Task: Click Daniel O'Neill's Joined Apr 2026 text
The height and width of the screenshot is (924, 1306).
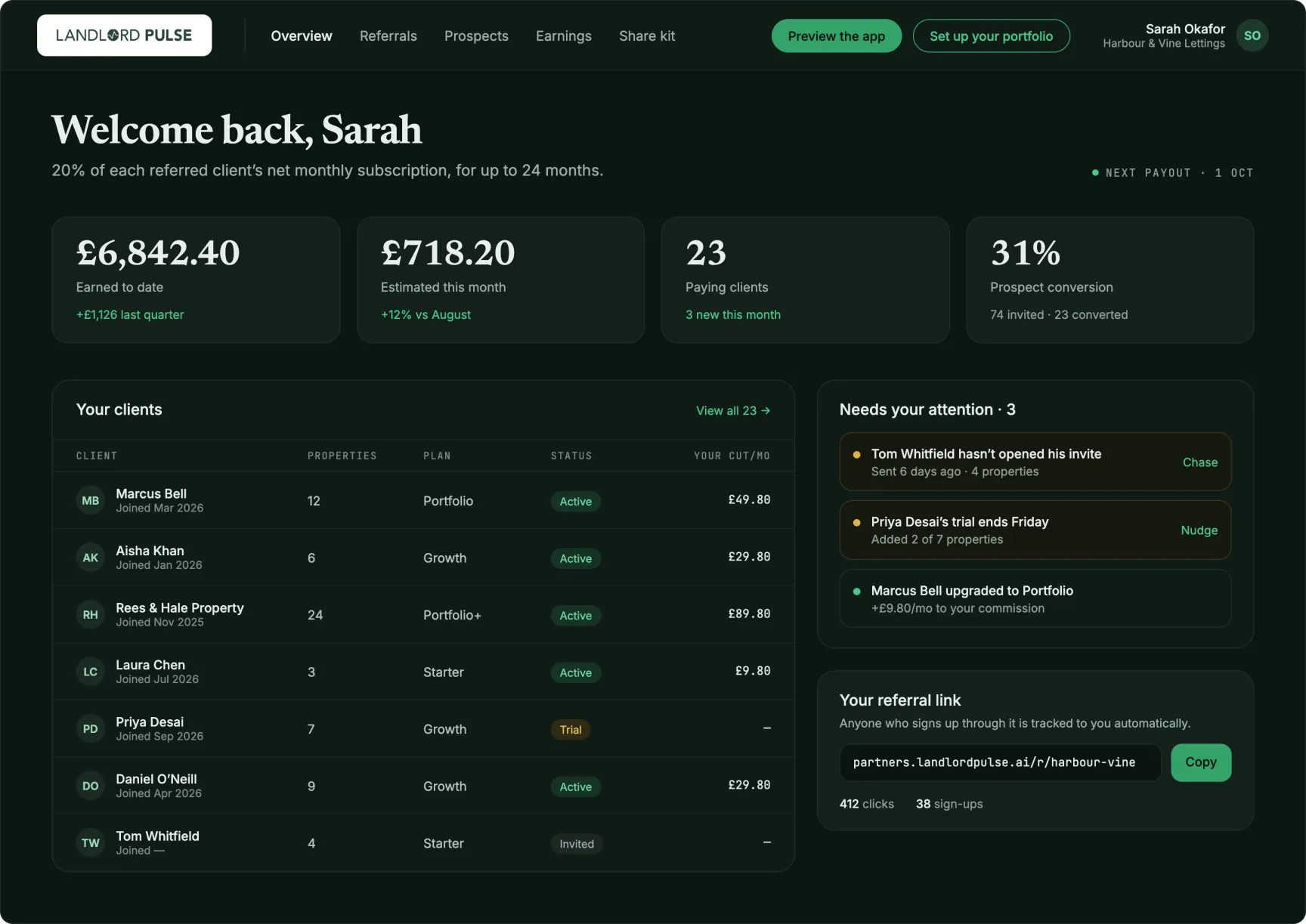Action: tap(159, 793)
